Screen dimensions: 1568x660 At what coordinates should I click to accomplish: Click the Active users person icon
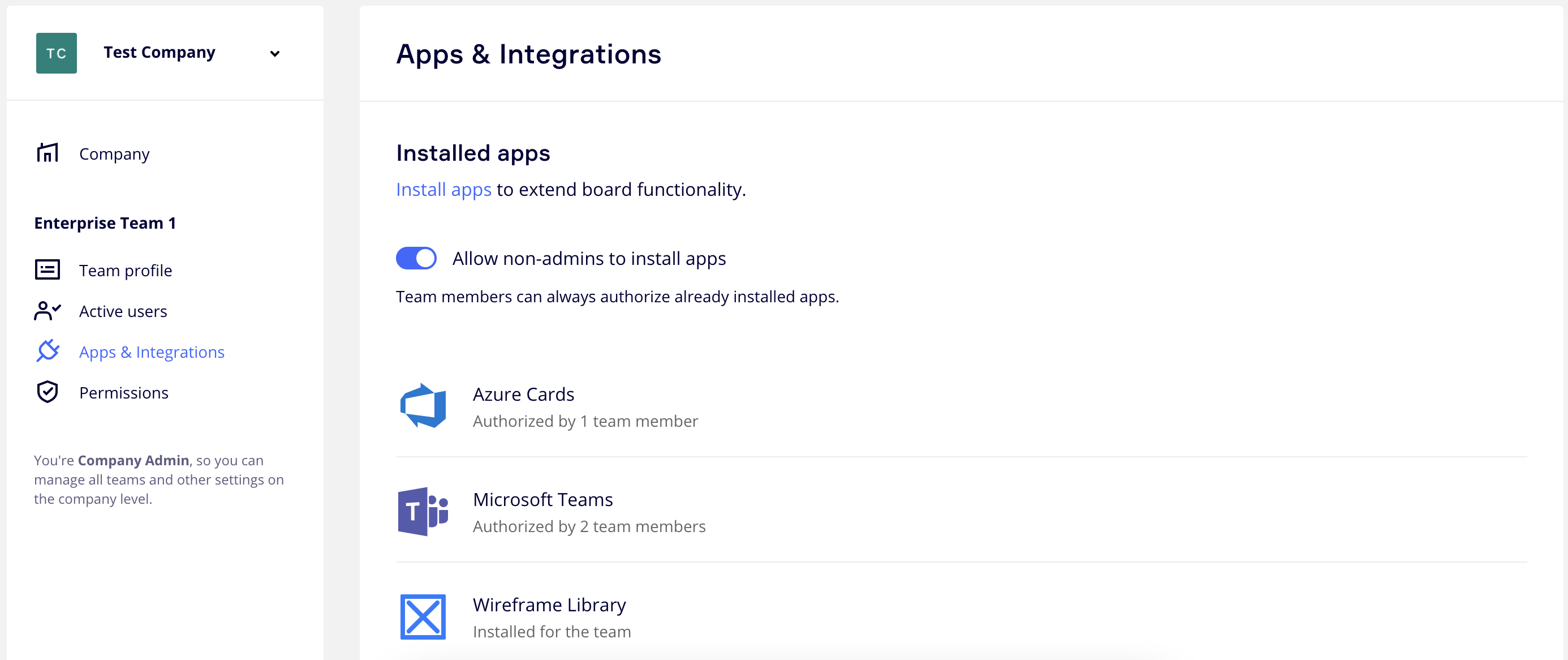48,311
